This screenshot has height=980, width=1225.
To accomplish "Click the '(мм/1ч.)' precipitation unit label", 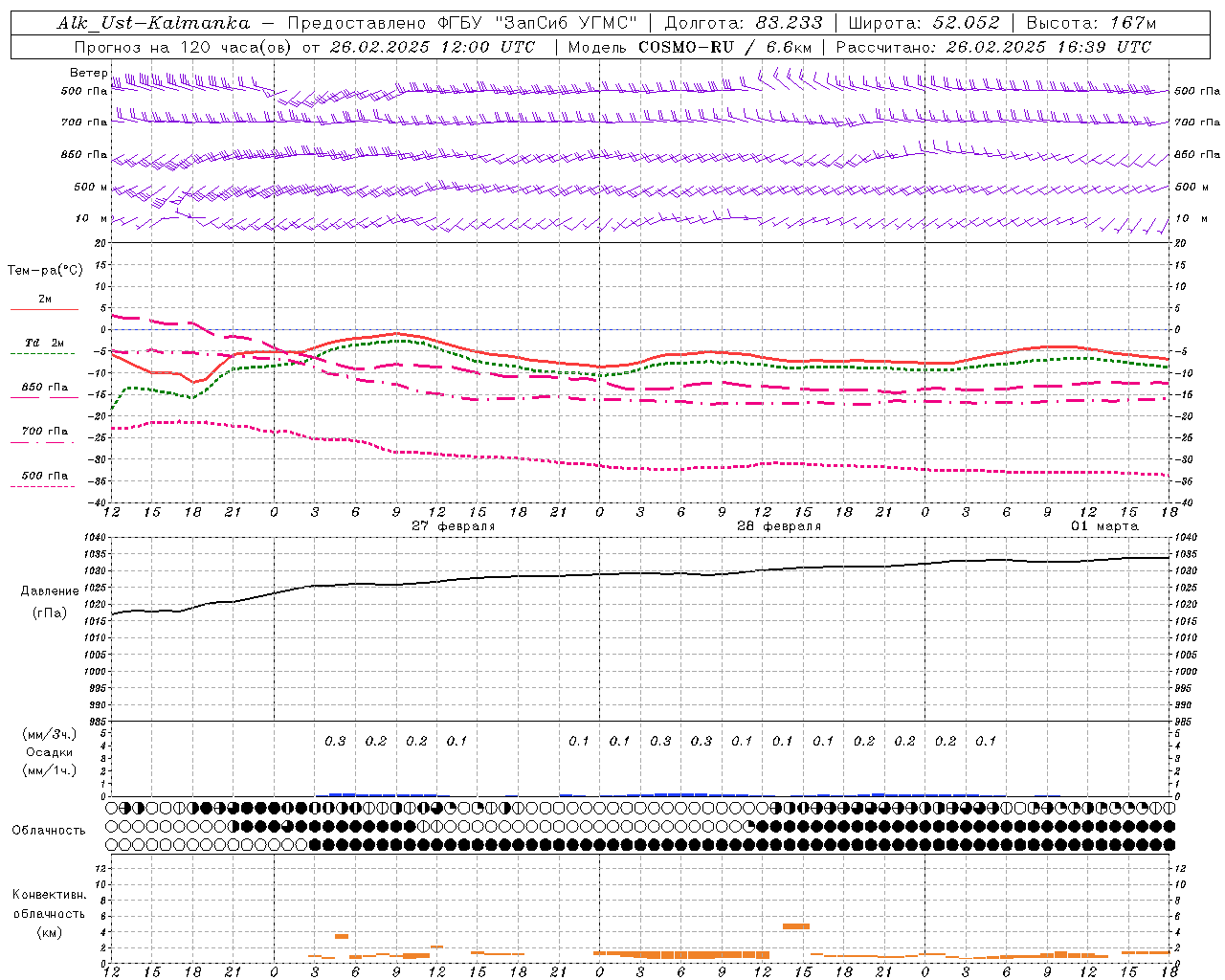I will tap(50, 770).
